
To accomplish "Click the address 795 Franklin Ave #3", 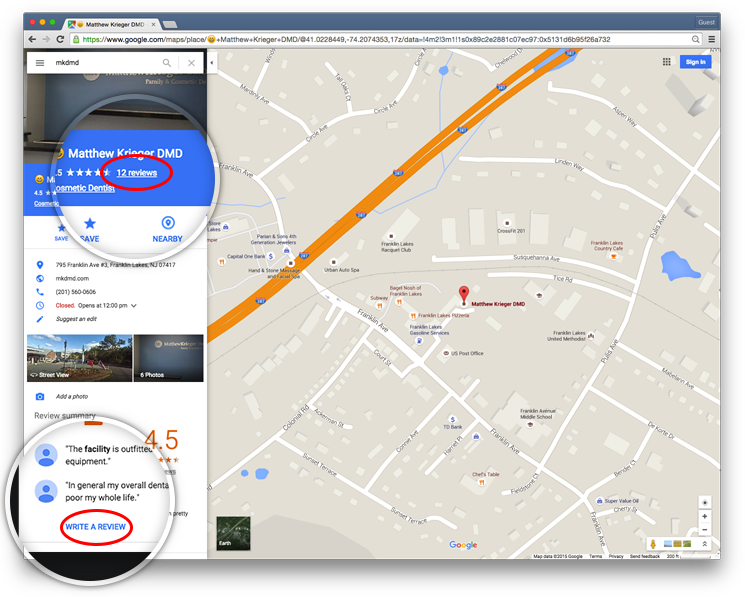I will (115, 265).
